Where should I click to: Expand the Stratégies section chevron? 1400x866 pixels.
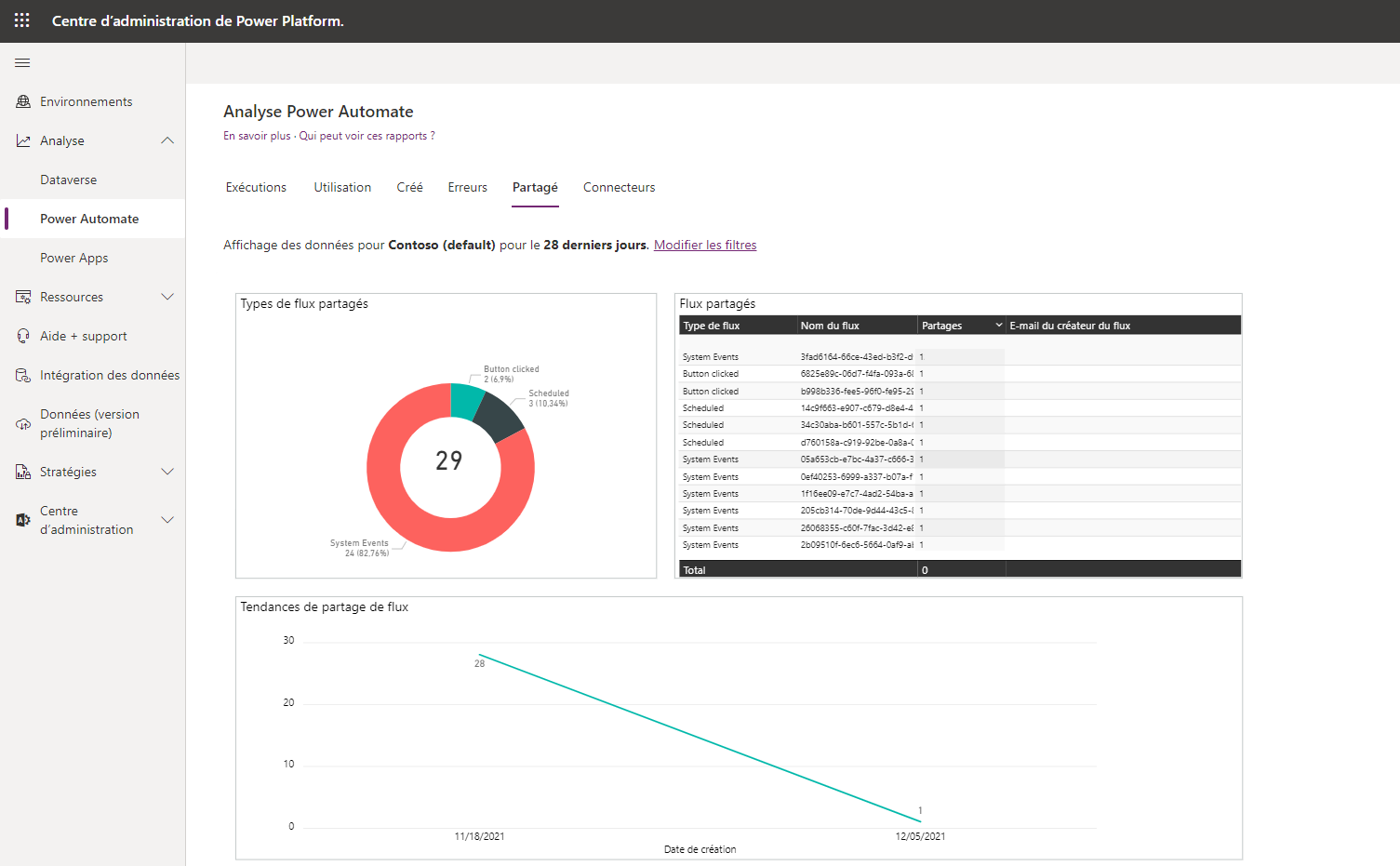167,472
